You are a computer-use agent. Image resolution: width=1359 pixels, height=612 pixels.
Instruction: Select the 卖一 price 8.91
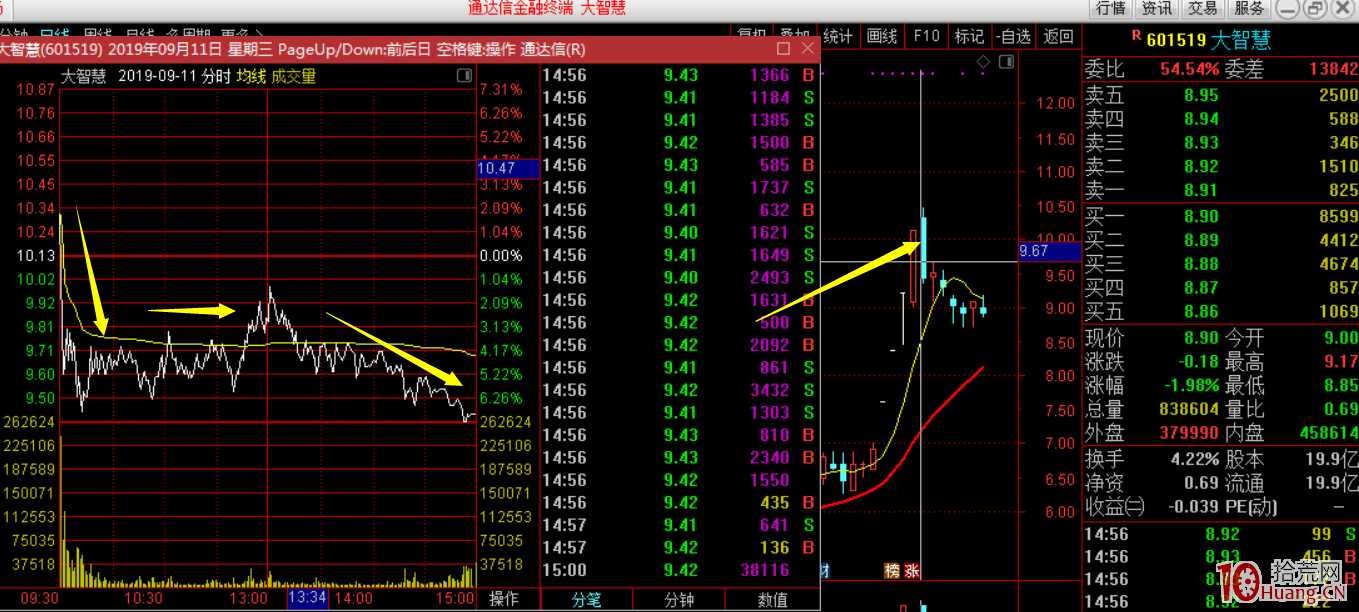pos(1200,190)
